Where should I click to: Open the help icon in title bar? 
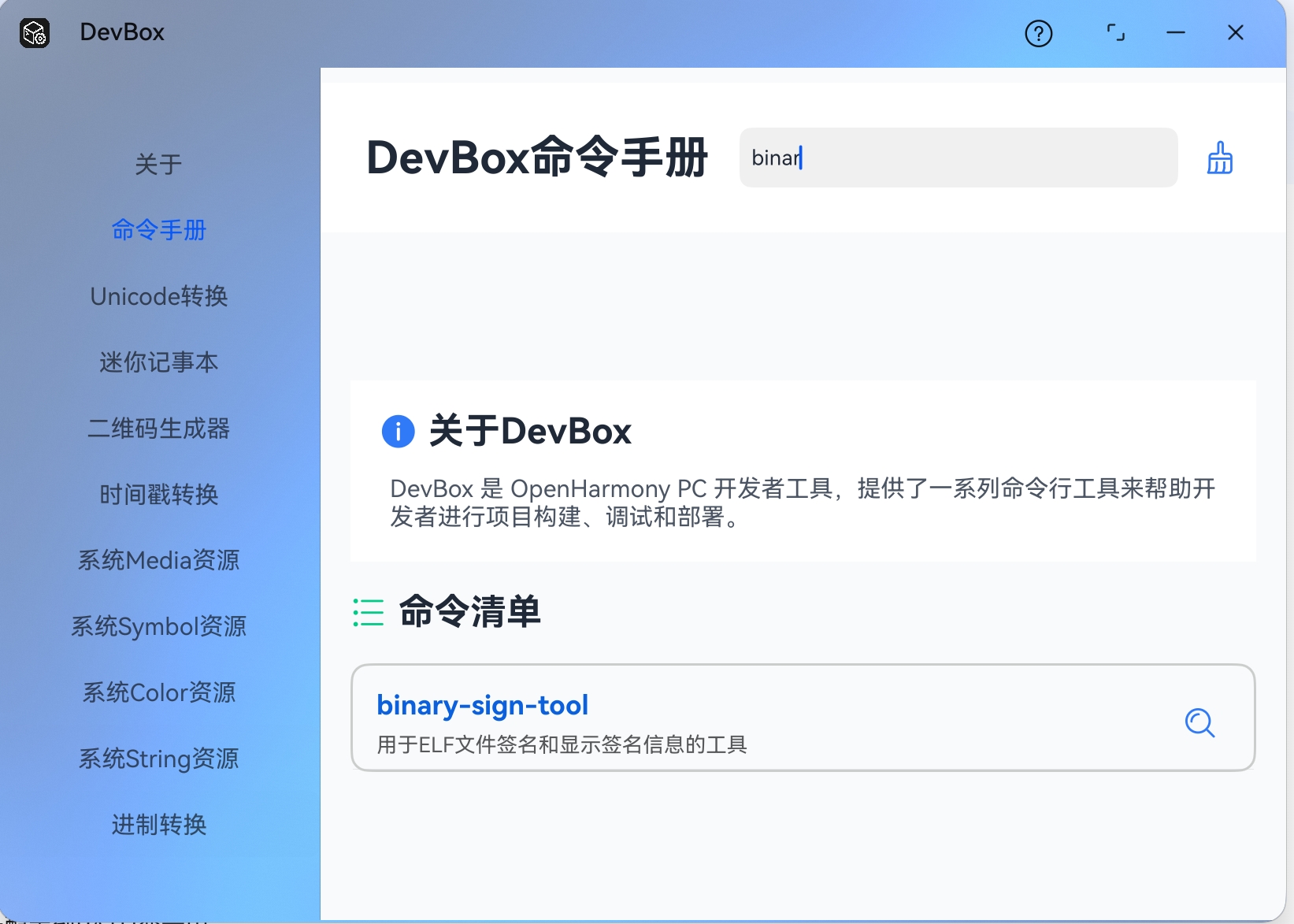coord(1038,33)
